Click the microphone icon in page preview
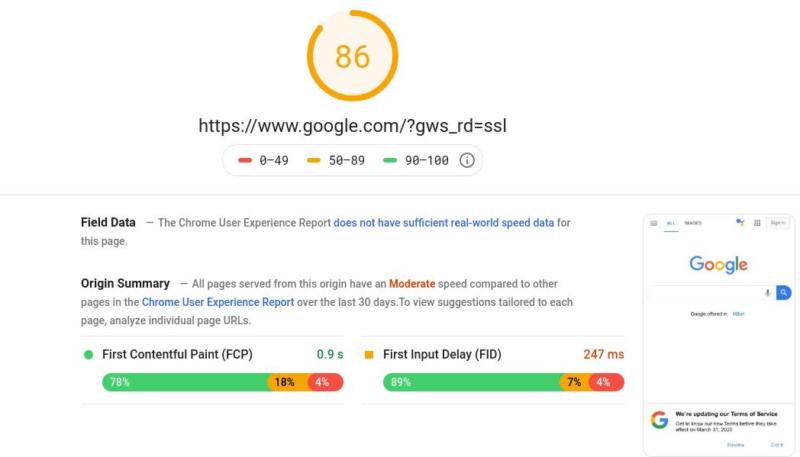The image size is (800, 457). pyautogui.click(x=768, y=293)
